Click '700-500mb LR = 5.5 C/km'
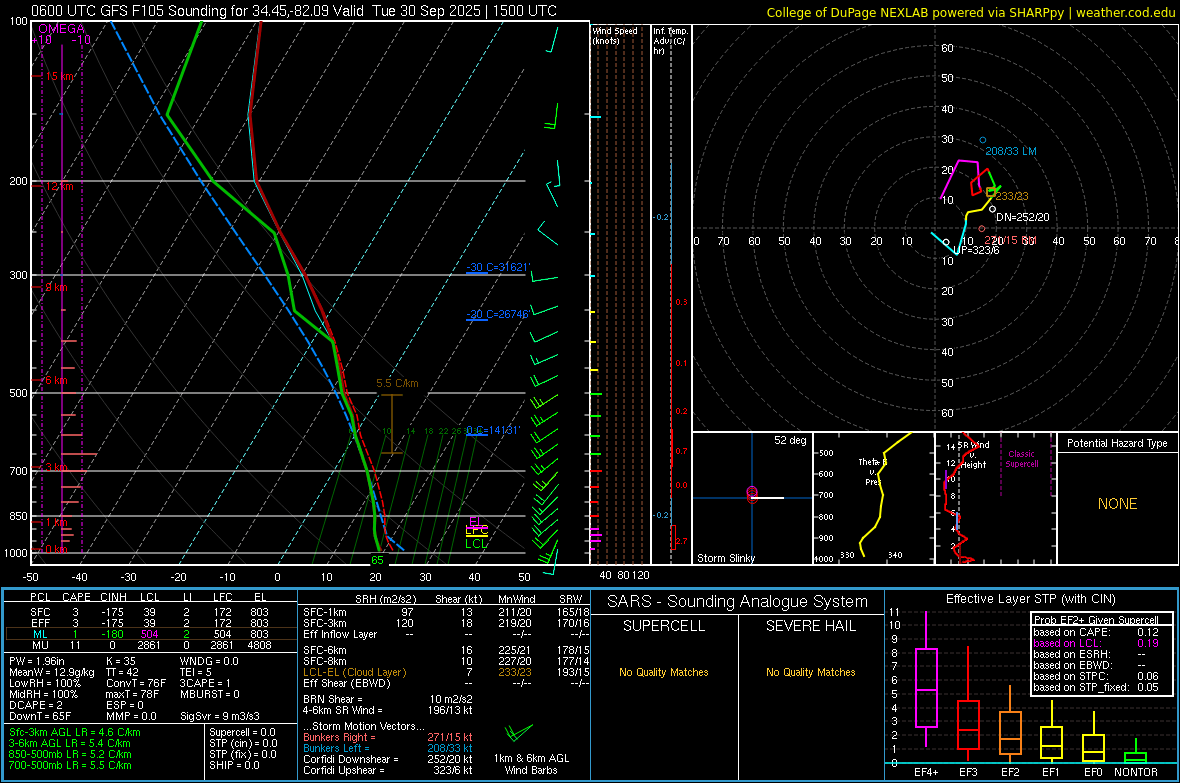The width and height of the screenshot is (1180, 783). tap(70, 765)
